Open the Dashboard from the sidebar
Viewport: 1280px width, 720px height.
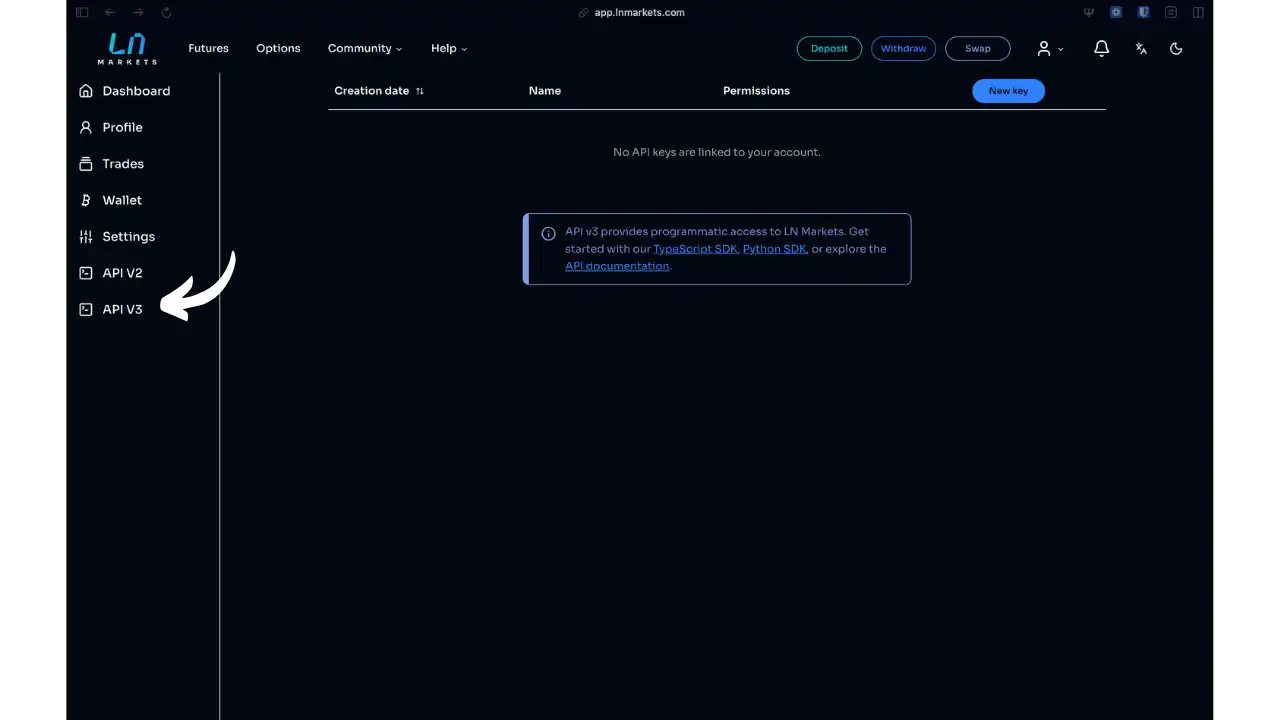136,91
